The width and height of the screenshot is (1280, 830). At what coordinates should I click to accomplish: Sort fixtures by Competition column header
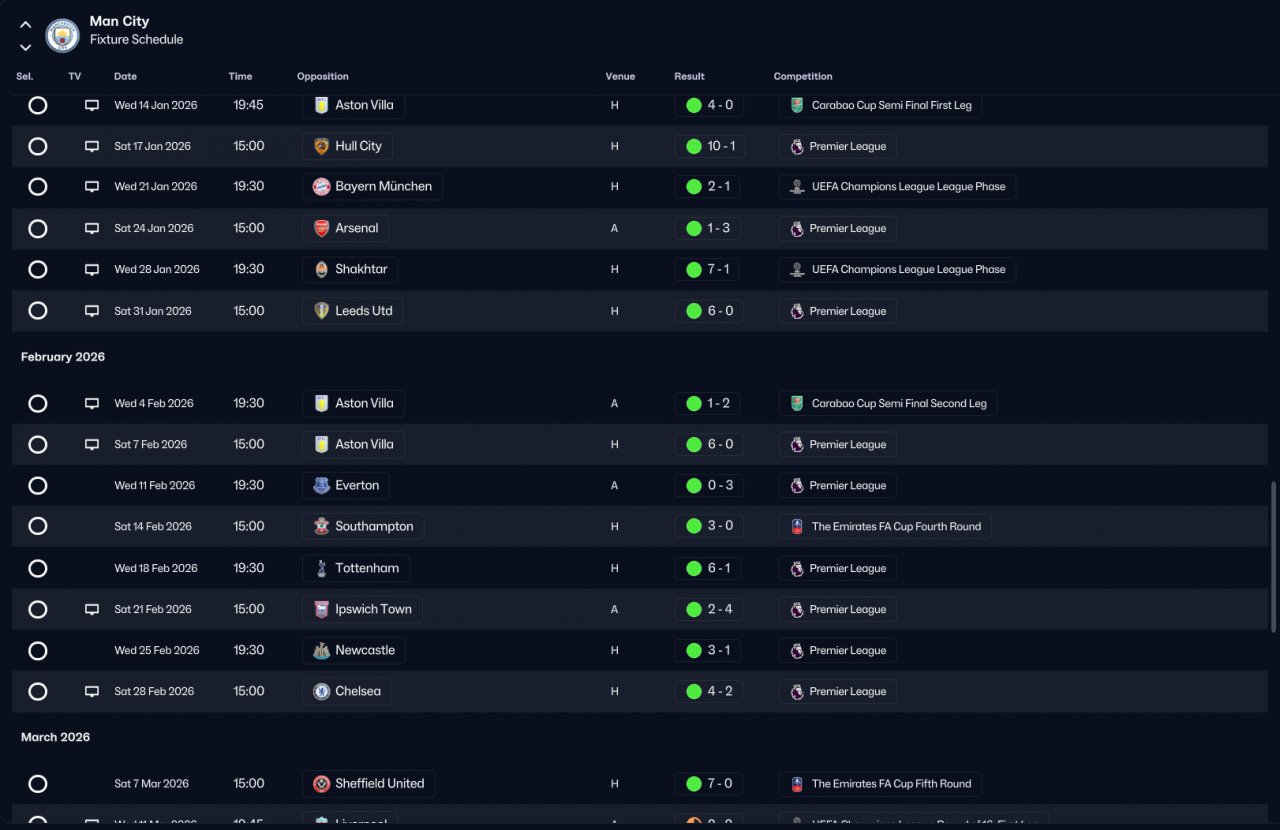(803, 76)
